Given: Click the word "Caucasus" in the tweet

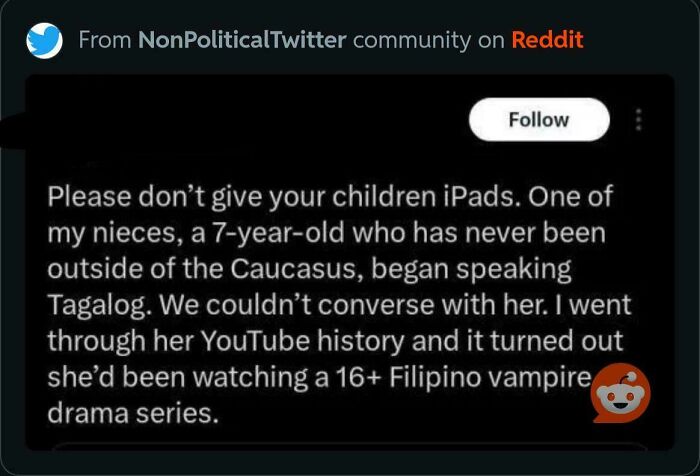Looking at the screenshot, I should [x=296, y=269].
